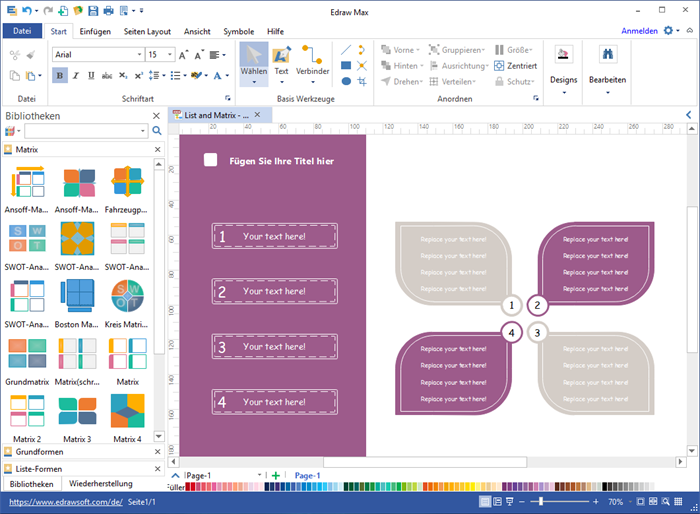Click the Anmelden sign-in link
The image size is (700, 514).
click(x=639, y=31)
